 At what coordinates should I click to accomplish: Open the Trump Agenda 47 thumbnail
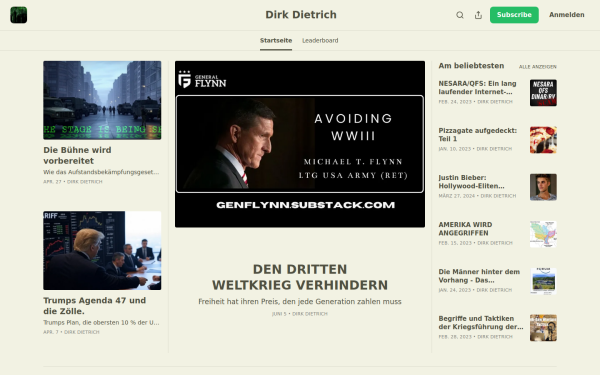tap(102, 251)
